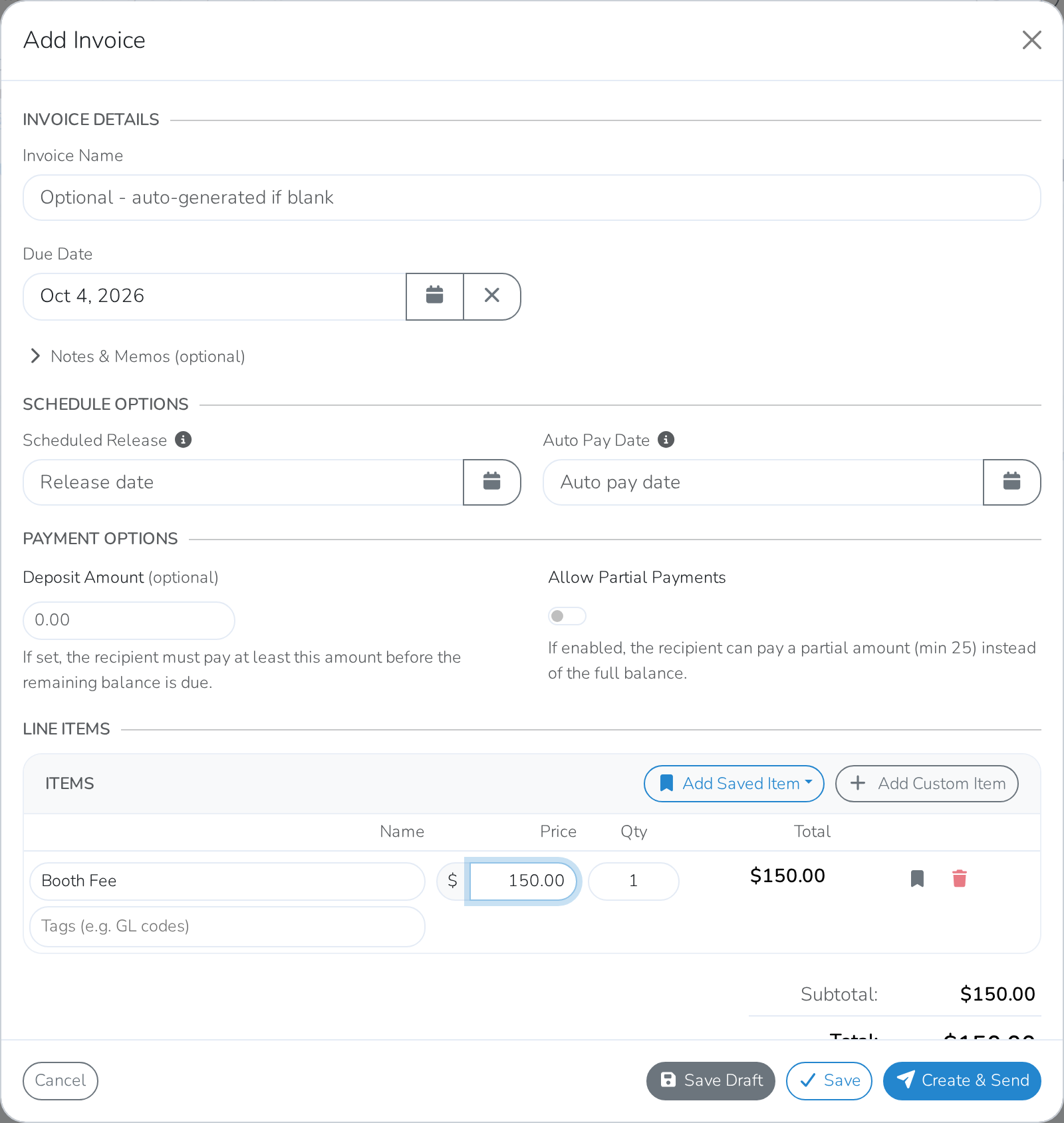1064x1123 pixels.
Task: Click the Release date input
Action: (x=243, y=482)
